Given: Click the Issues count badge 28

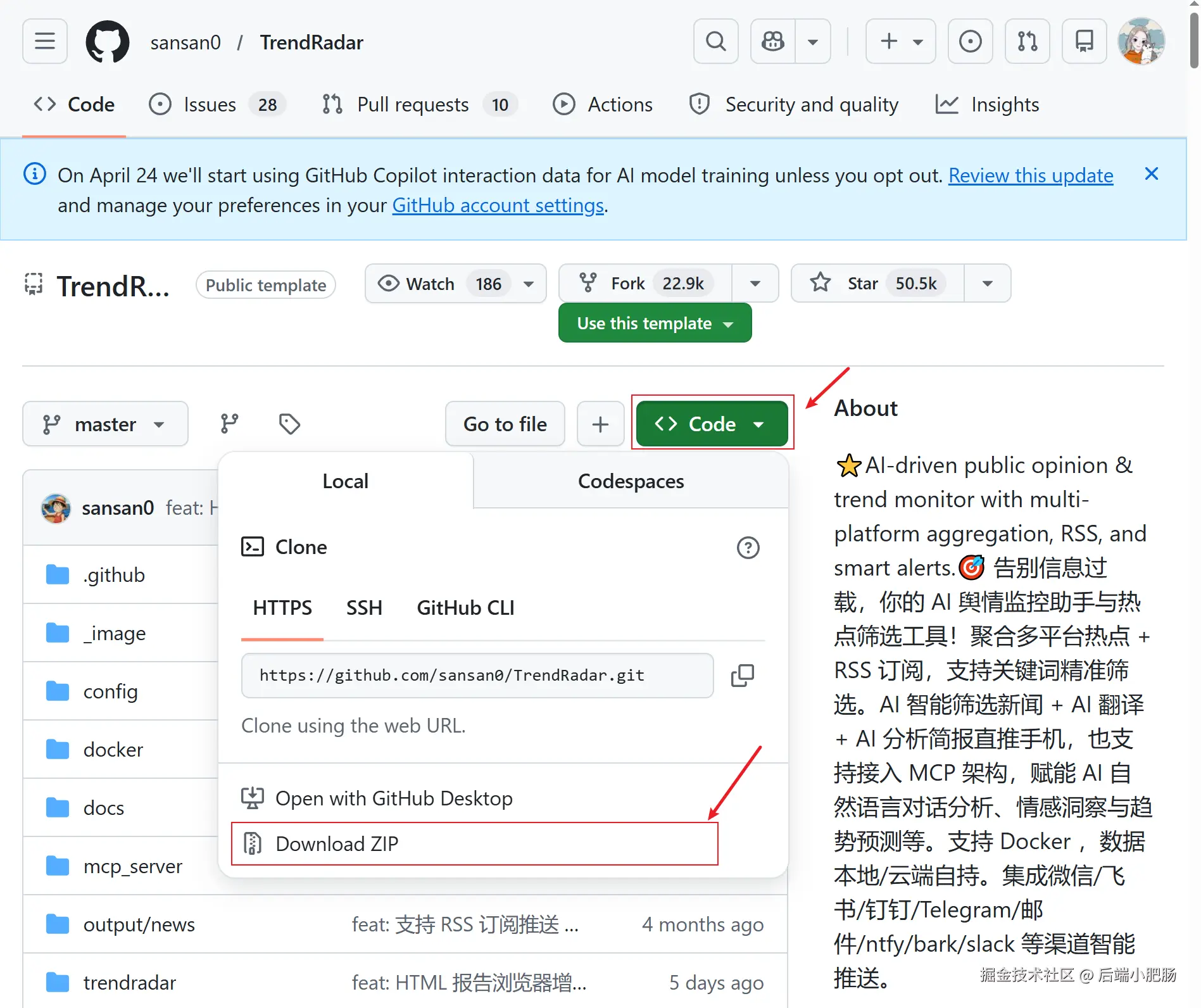Looking at the screenshot, I should (267, 104).
